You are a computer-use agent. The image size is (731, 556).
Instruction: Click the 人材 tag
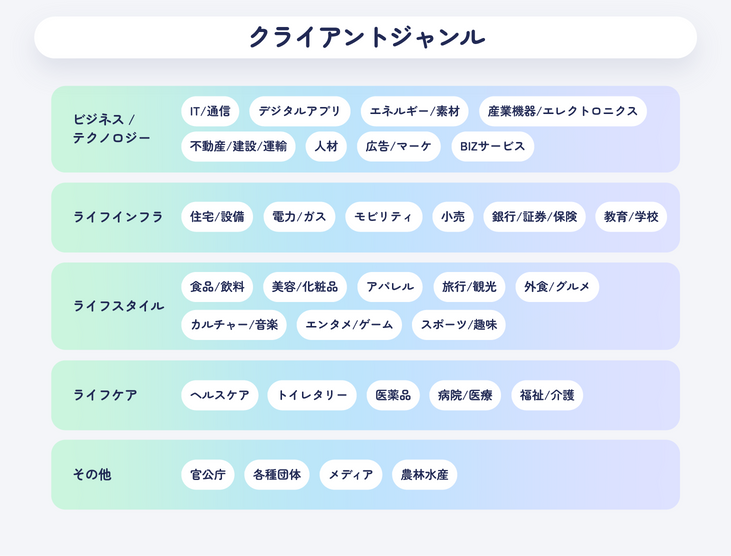tap(326, 146)
